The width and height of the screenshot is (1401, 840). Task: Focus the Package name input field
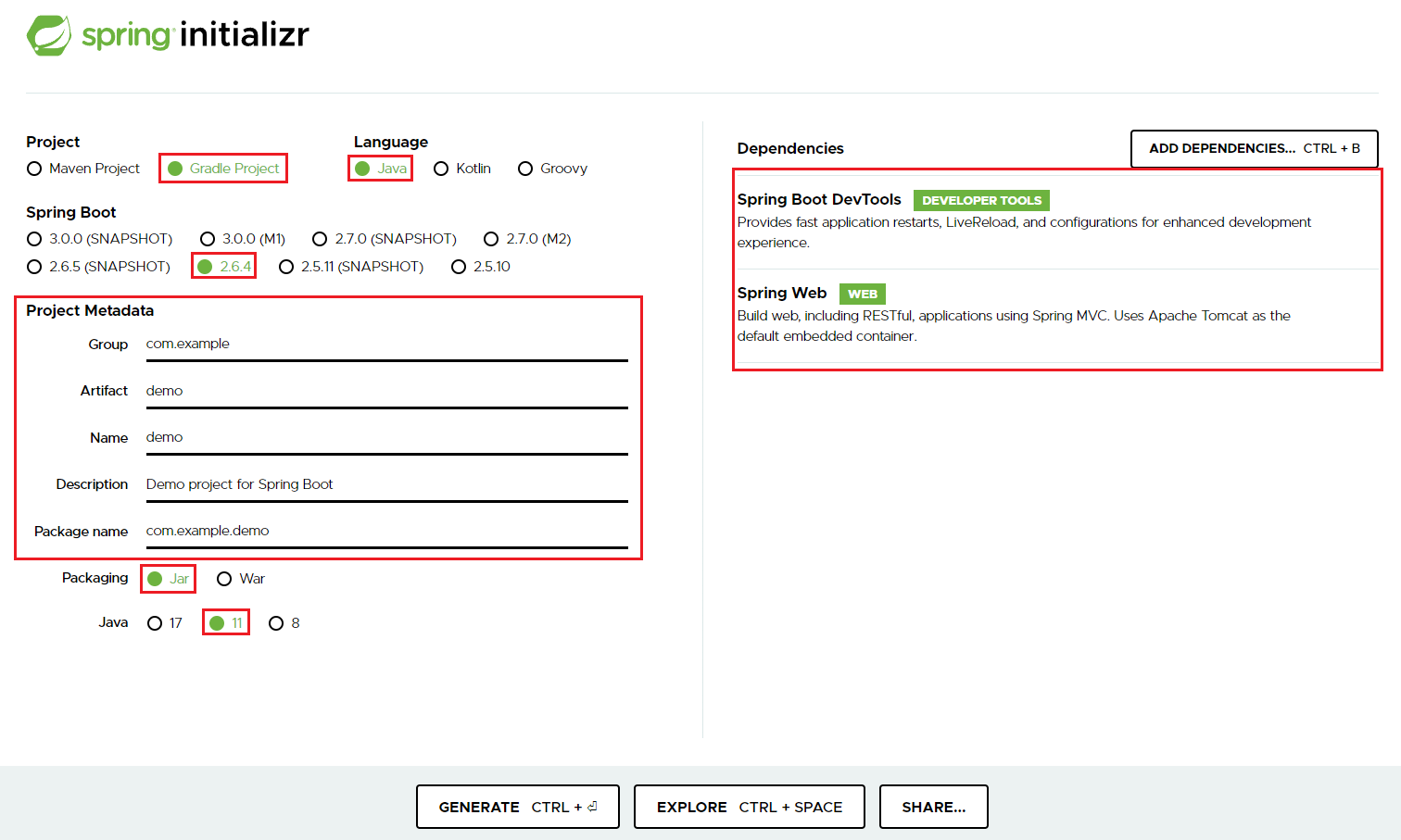pos(387,532)
